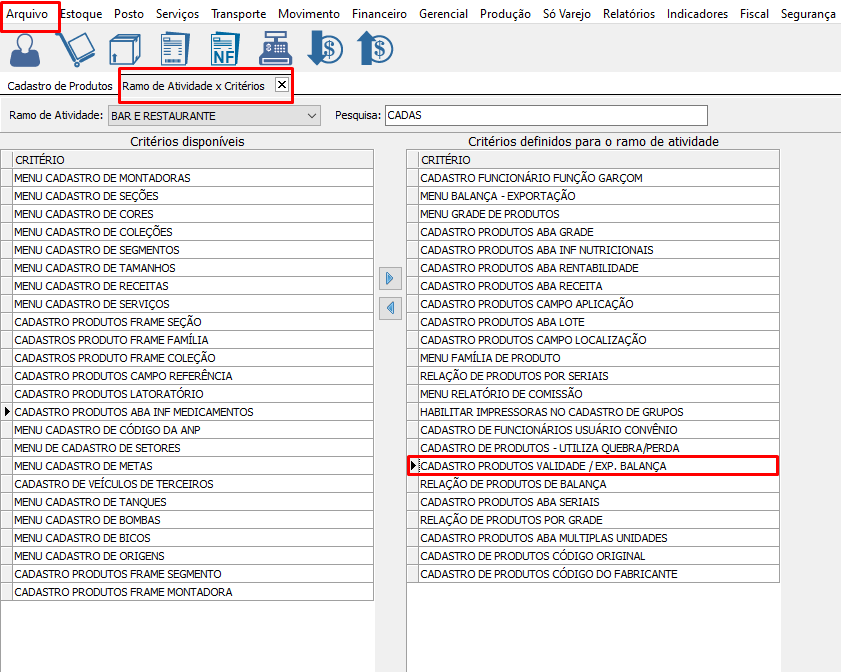This screenshot has width=841, height=672.
Task: Switch to the Cadastro de Produtos tab
Action: pos(60,86)
